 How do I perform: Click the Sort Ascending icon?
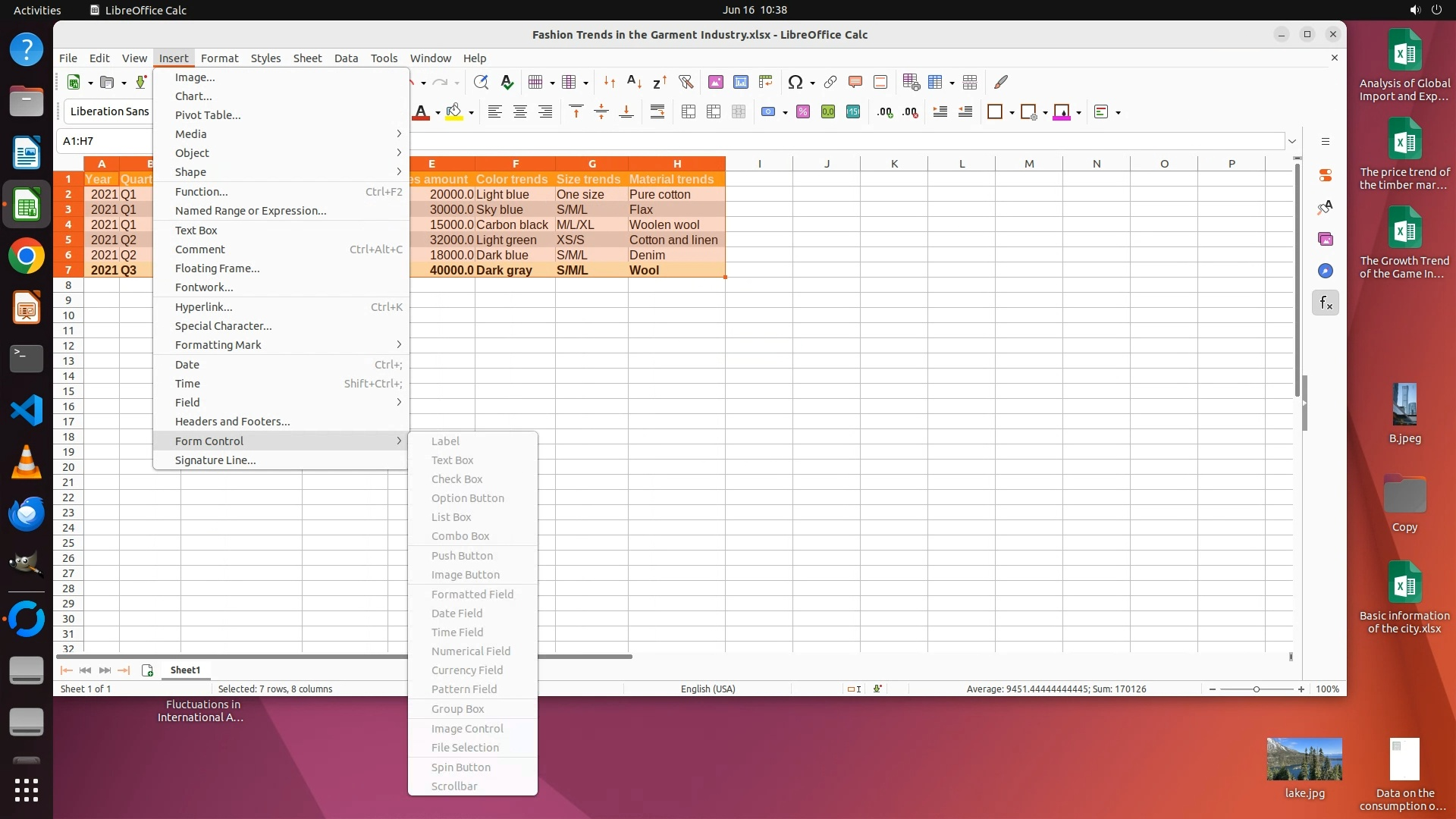tap(634, 82)
